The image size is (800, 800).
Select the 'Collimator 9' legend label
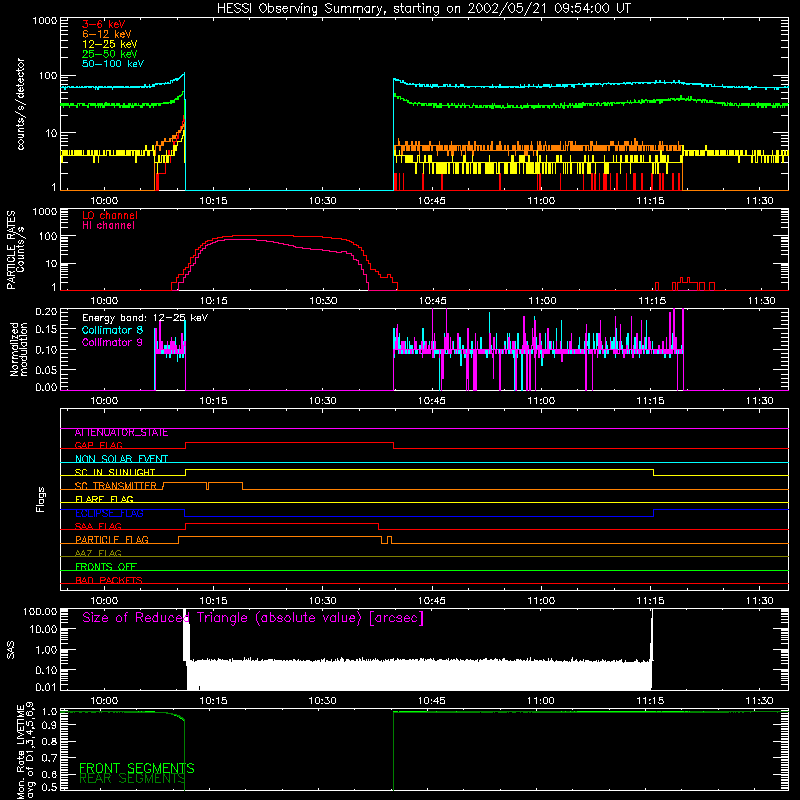[x=112, y=342]
